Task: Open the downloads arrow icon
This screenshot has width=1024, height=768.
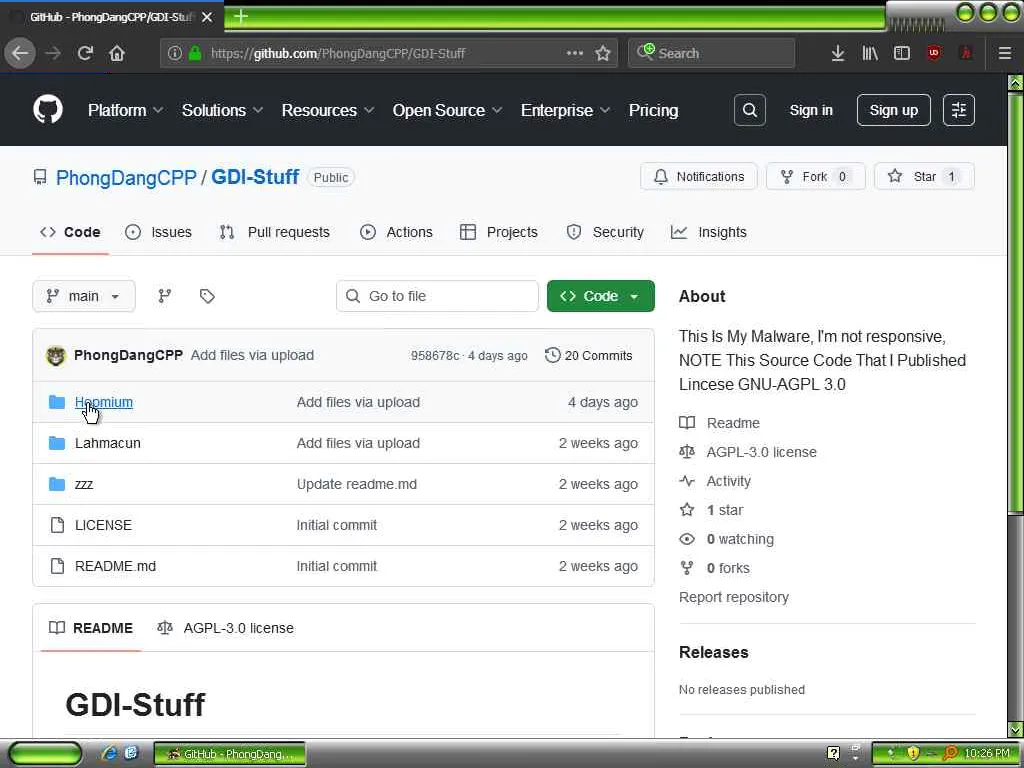Action: (838, 53)
